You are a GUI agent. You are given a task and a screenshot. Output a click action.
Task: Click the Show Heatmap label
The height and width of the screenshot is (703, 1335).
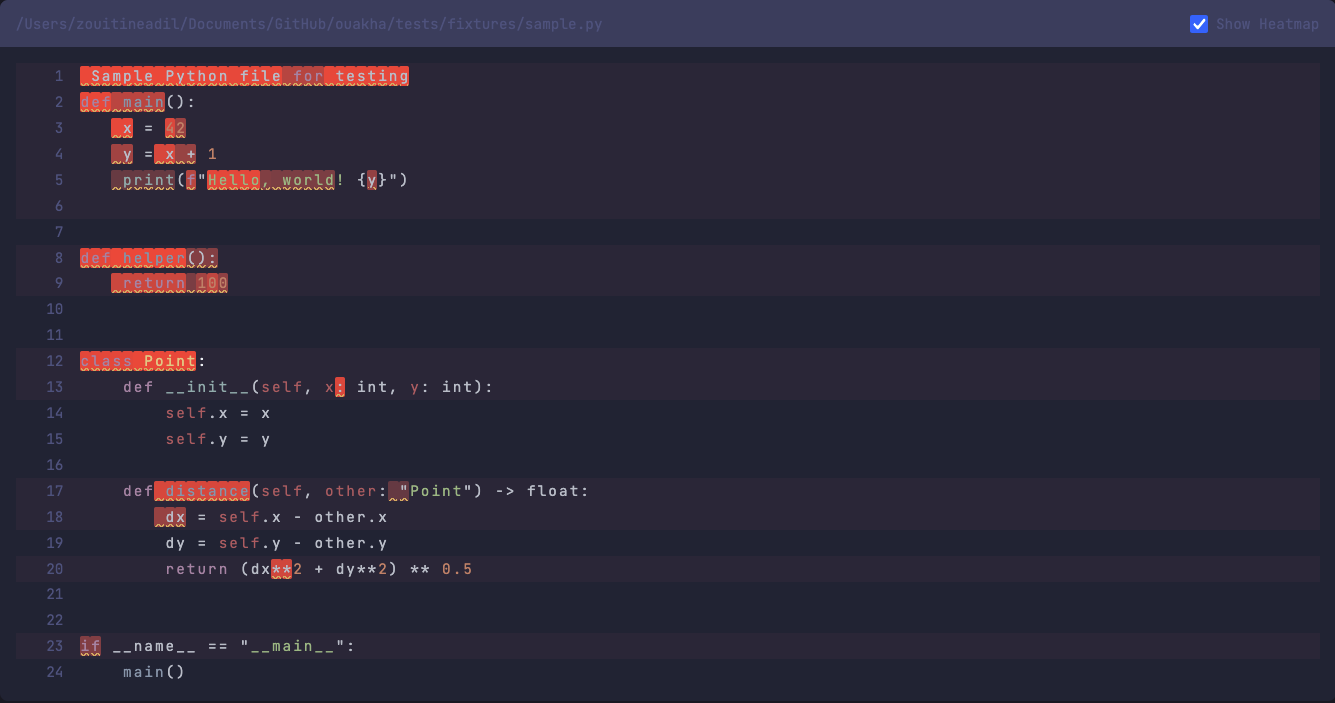coord(1267,24)
